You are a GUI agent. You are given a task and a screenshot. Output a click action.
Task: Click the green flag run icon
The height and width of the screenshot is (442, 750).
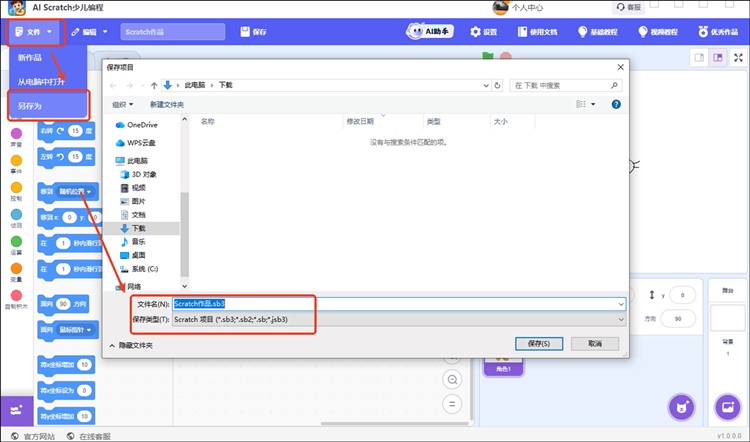tap(487, 56)
